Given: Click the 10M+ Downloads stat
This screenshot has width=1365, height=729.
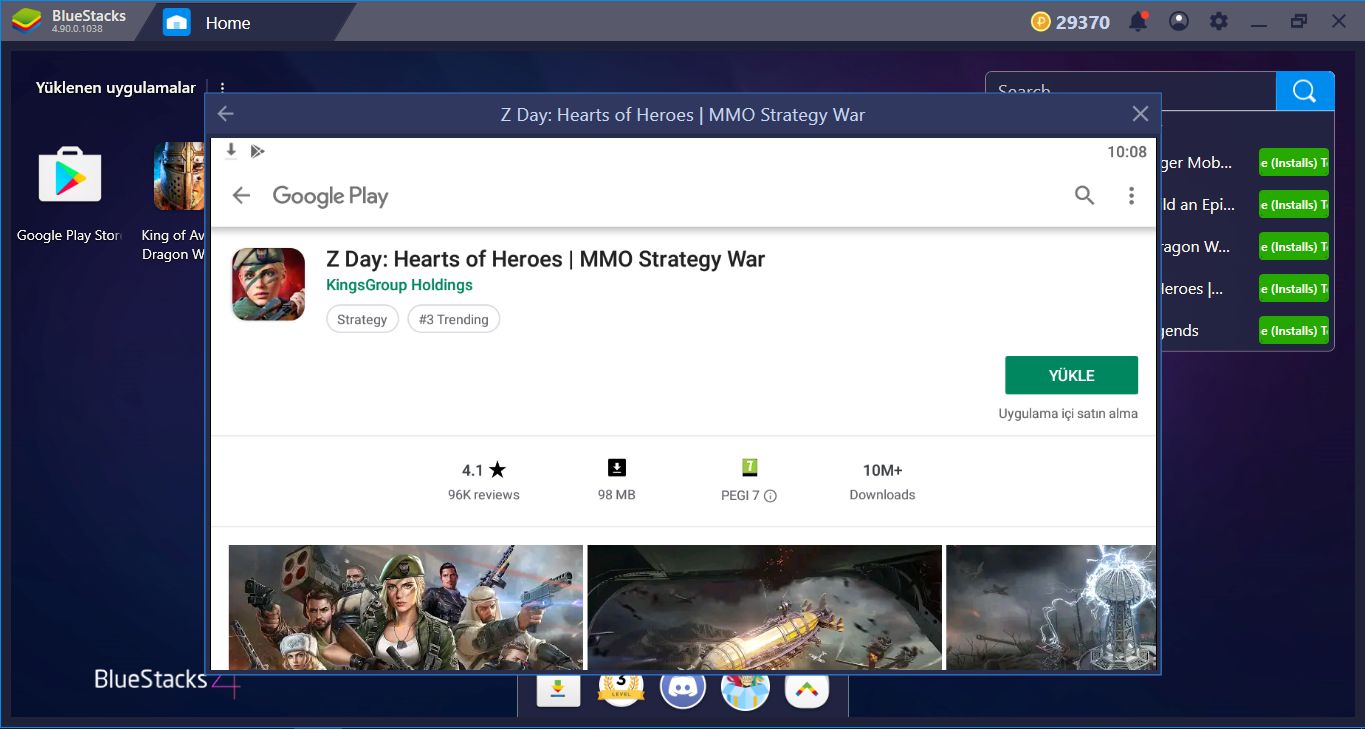Looking at the screenshot, I should (x=882, y=481).
